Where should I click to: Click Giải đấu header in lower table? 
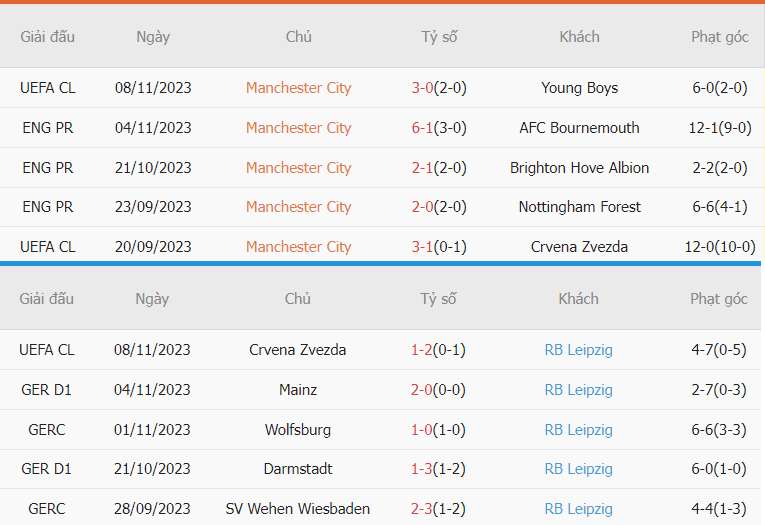click(46, 299)
